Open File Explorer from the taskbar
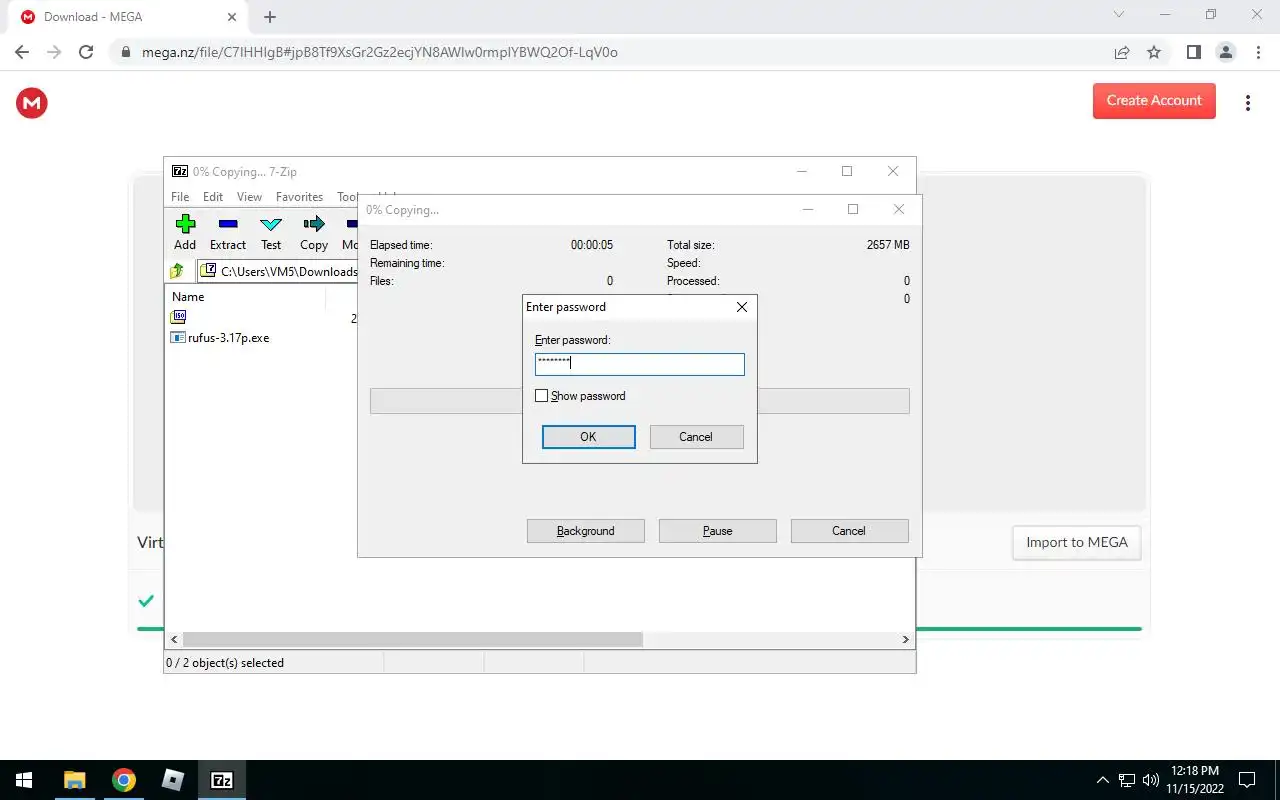Viewport: 1280px width, 800px height. (75, 780)
